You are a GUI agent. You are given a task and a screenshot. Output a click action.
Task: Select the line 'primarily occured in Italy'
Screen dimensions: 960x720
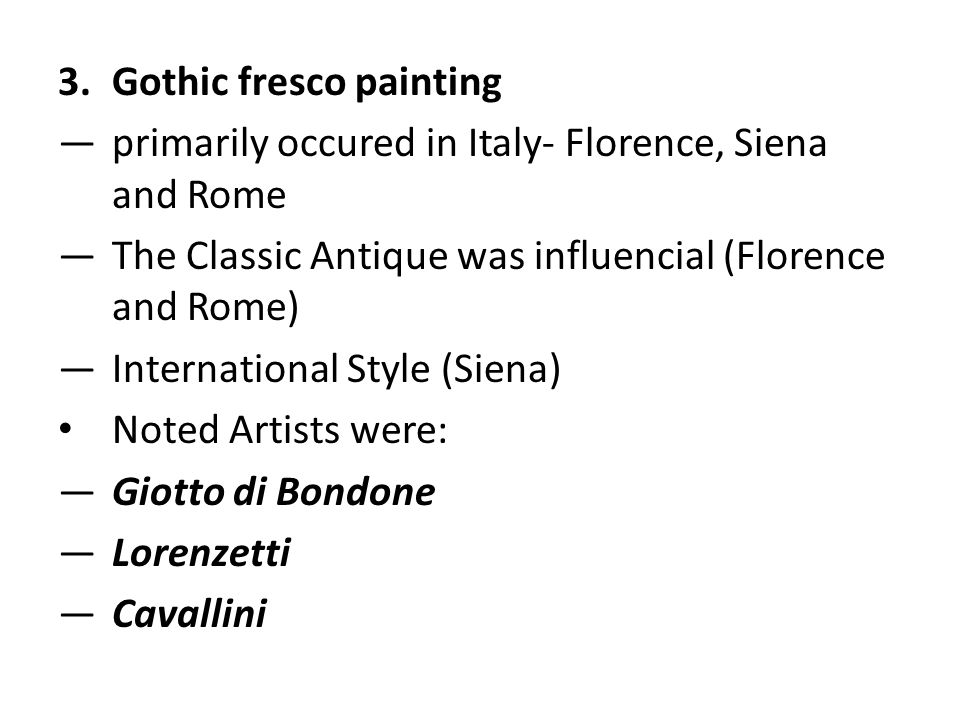326,144
